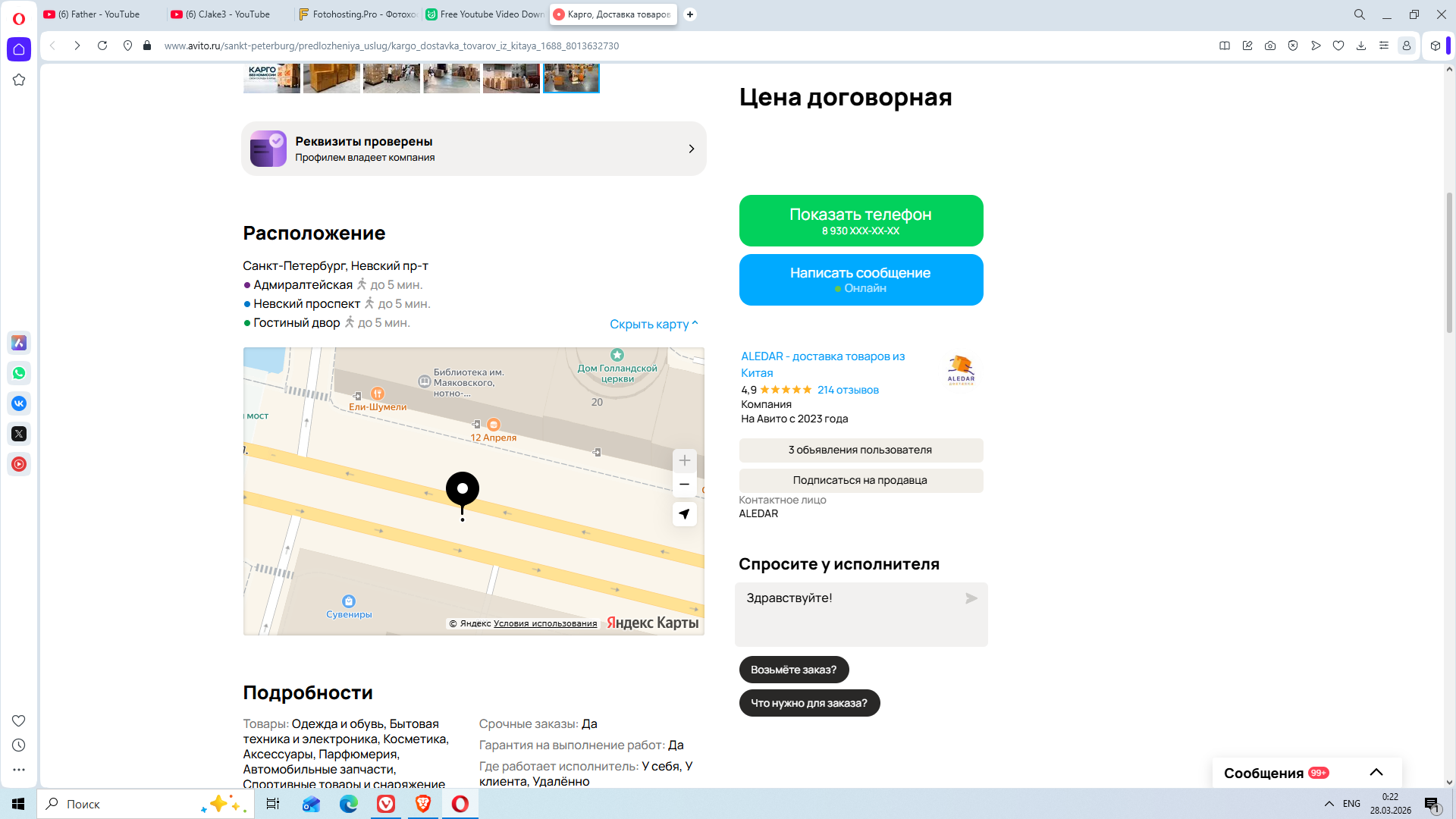This screenshot has height=819, width=1456.
Task: Reload the current Avito page
Action: point(102,45)
